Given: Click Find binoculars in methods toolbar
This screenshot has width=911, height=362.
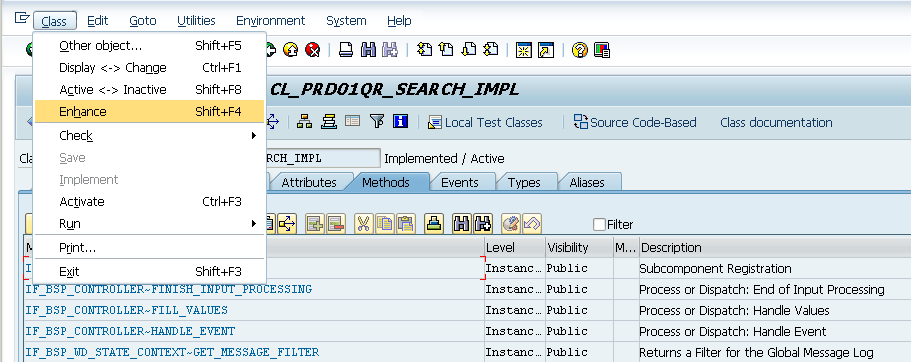Looking at the screenshot, I should pos(461,224).
